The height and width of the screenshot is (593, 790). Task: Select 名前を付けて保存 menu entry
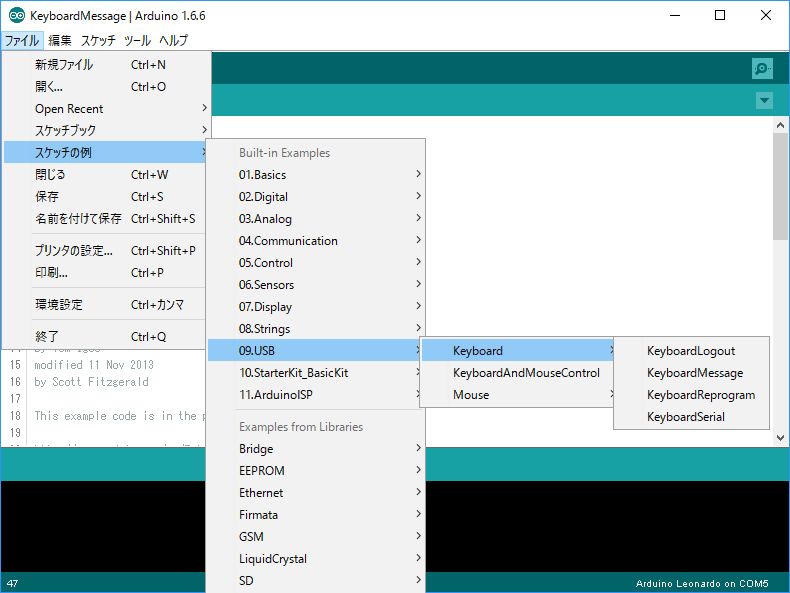(78, 219)
